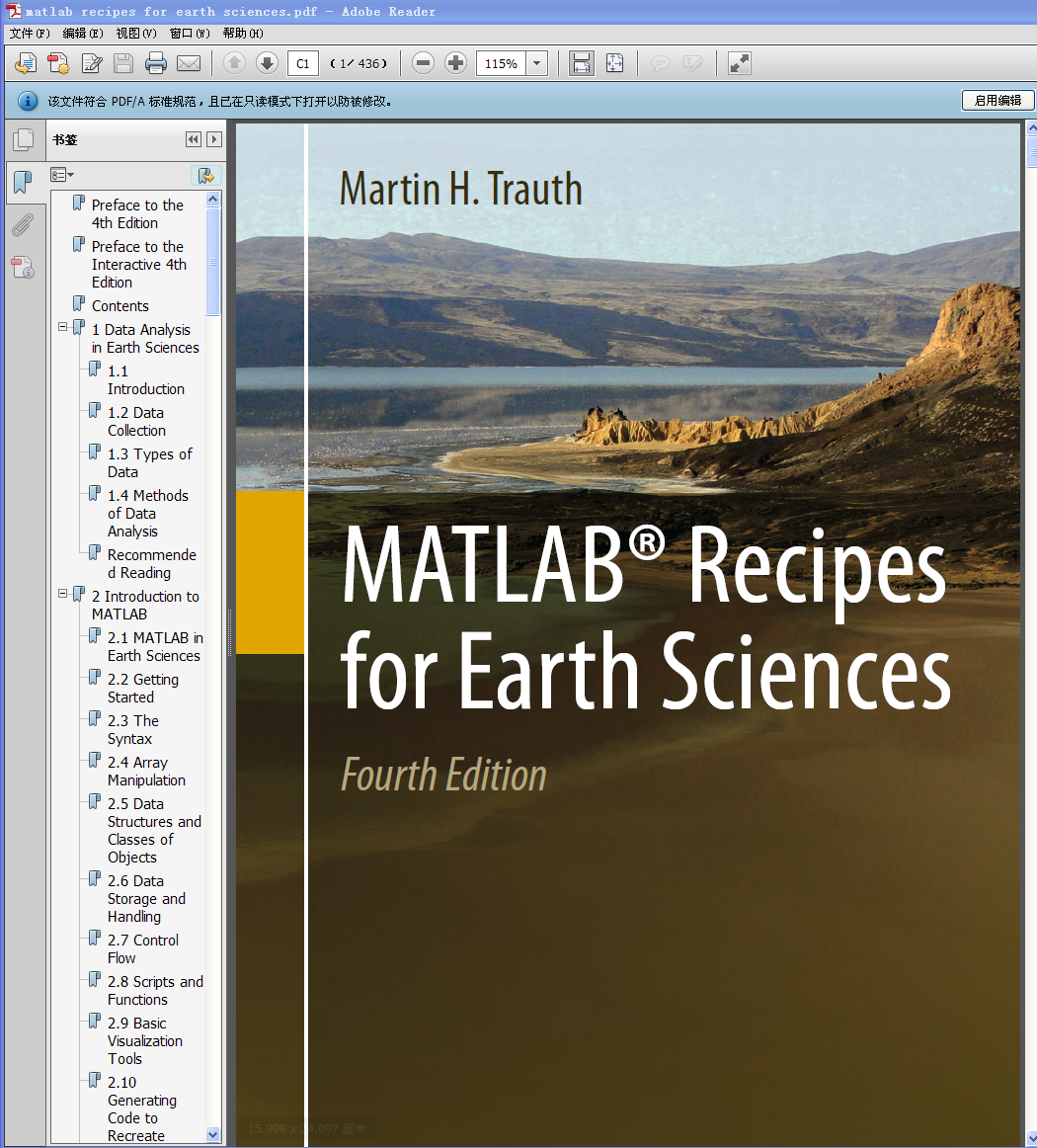Open the Page Thumbnails panel icon
The height and width of the screenshot is (1148, 1037).
click(22, 139)
